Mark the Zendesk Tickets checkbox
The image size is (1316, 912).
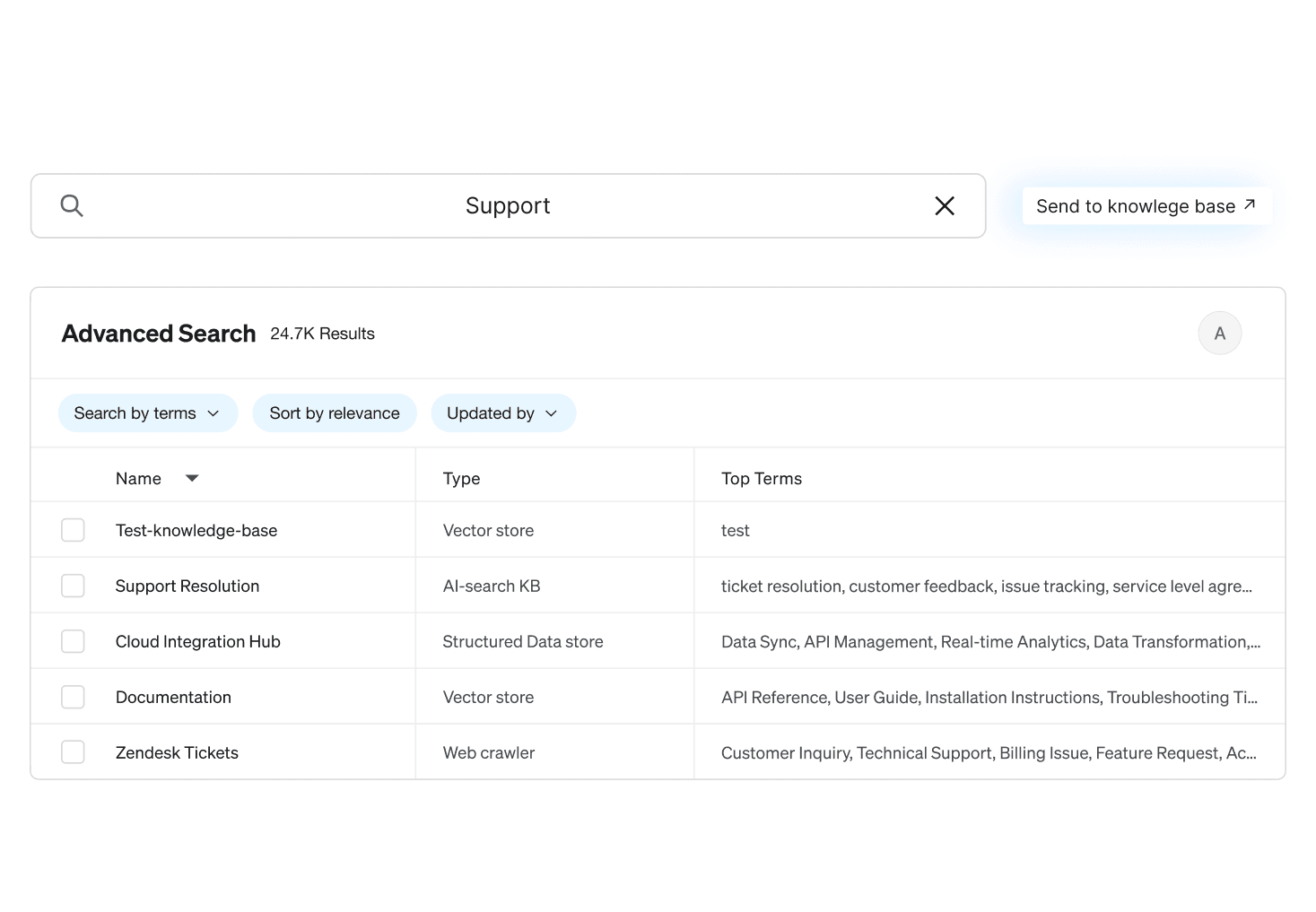pyautogui.click(x=73, y=752)
